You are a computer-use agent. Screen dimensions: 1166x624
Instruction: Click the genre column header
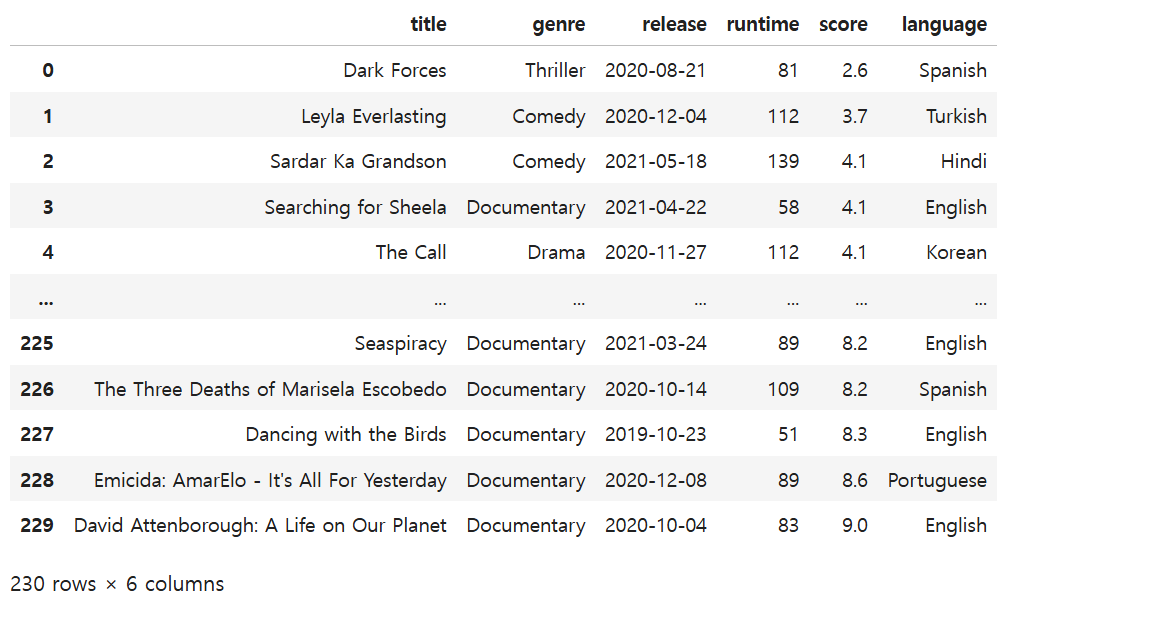(x=558, y=25)
